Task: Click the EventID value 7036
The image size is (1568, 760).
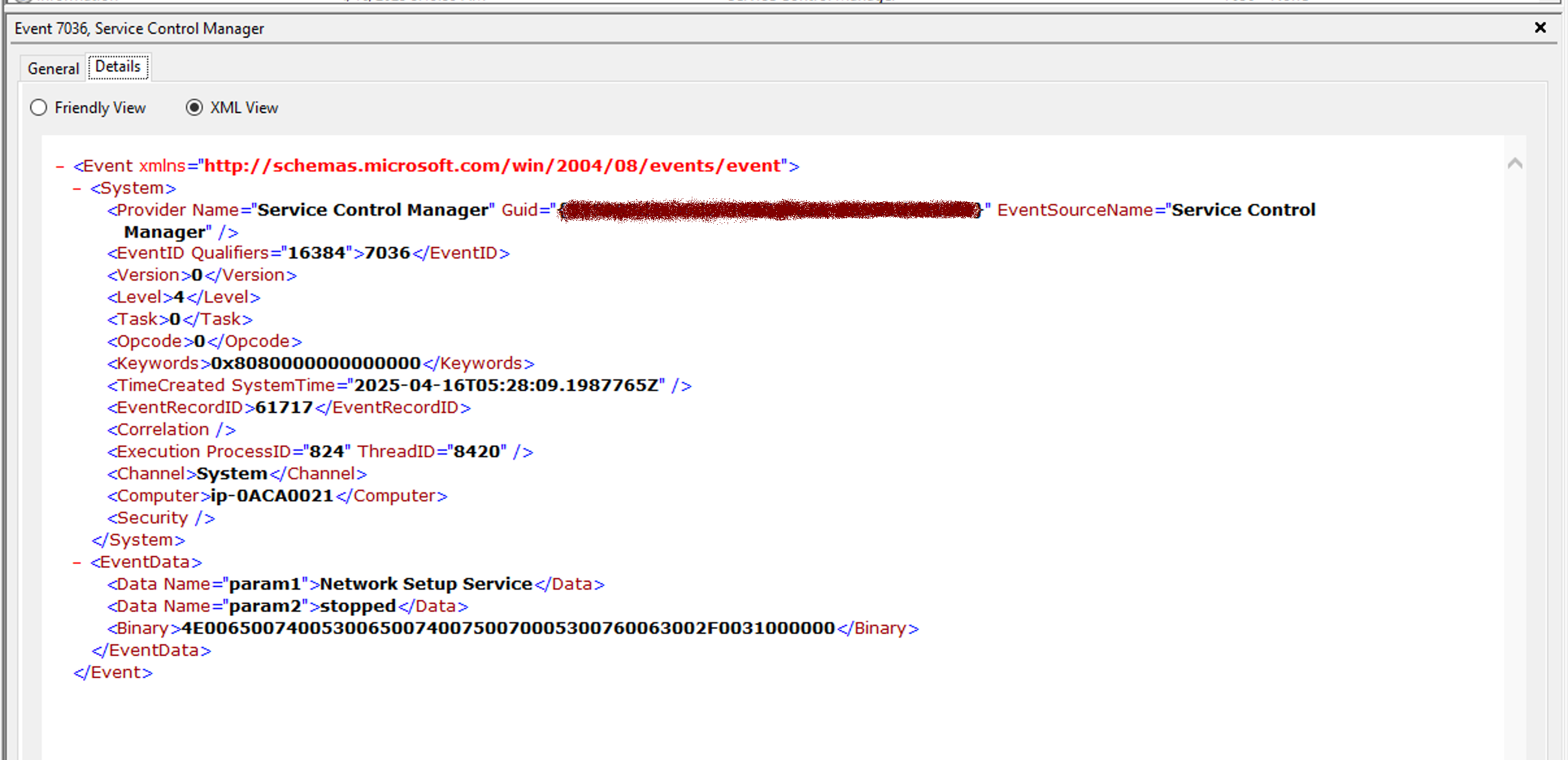Action: [387, 253]
